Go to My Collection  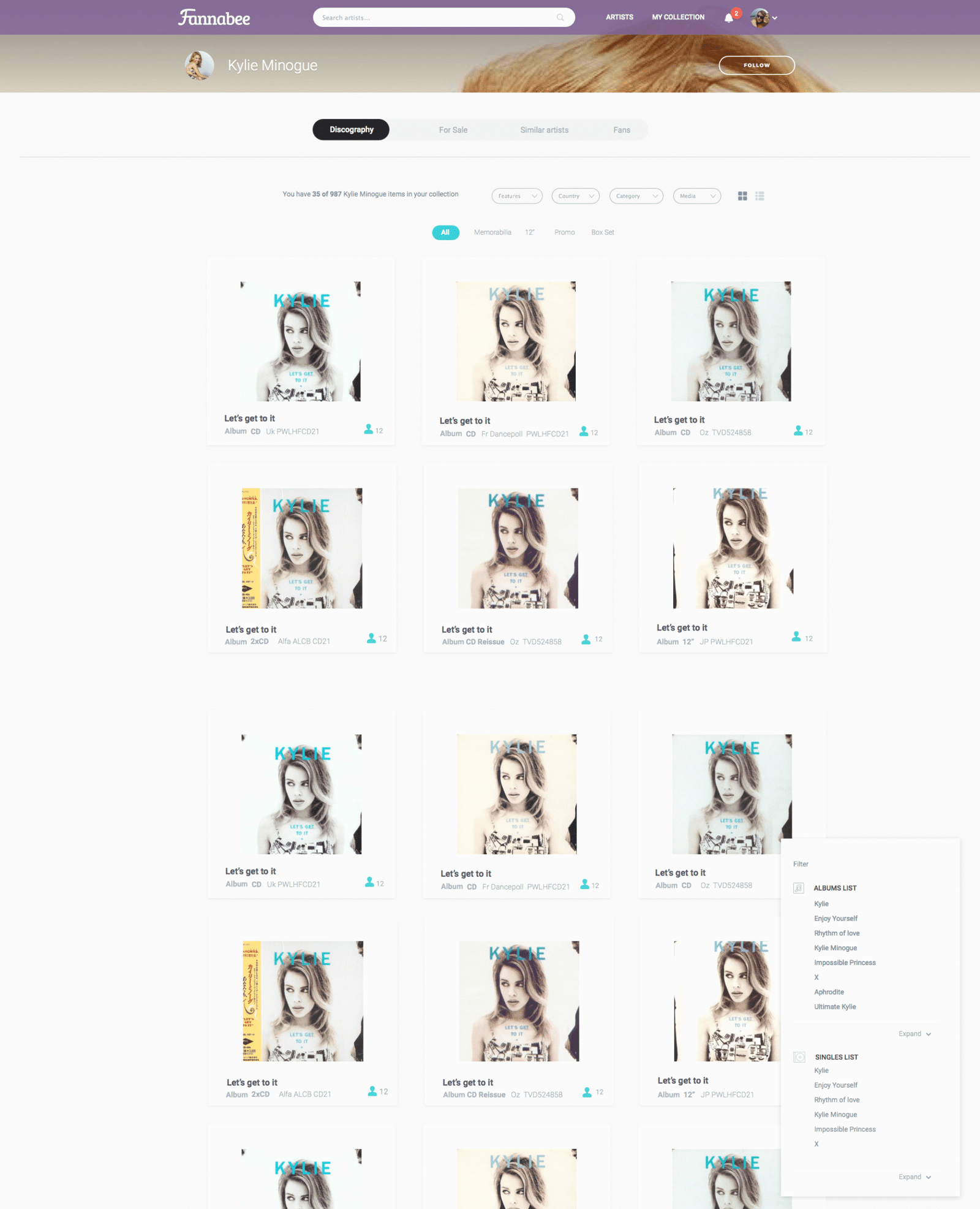click(678, 17)
